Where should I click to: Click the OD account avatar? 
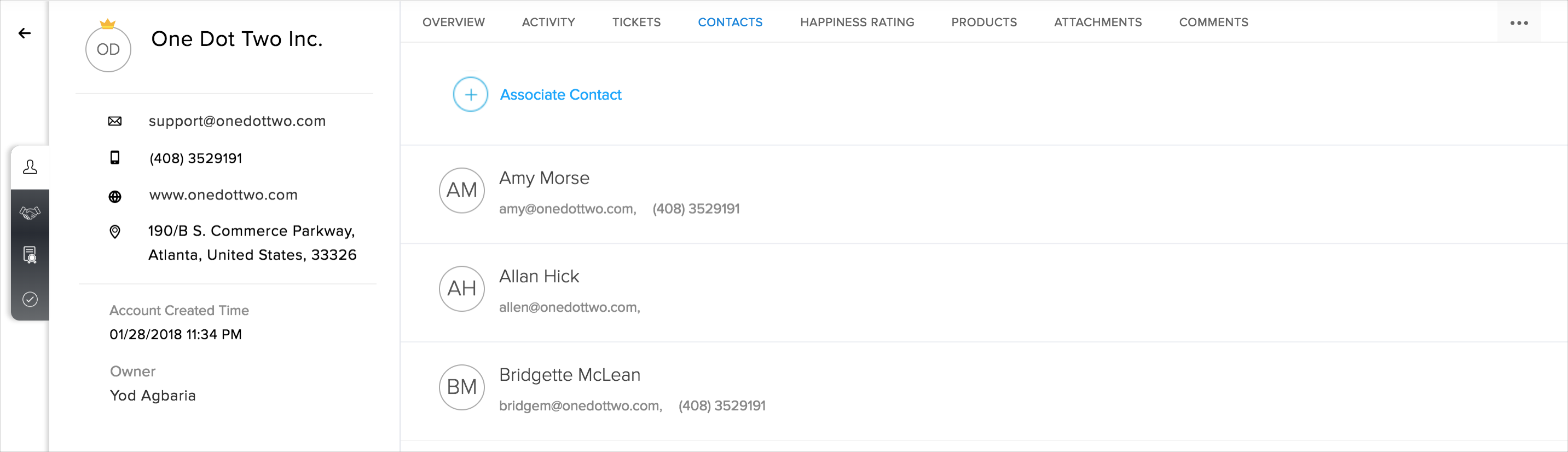tap(108, 49)
